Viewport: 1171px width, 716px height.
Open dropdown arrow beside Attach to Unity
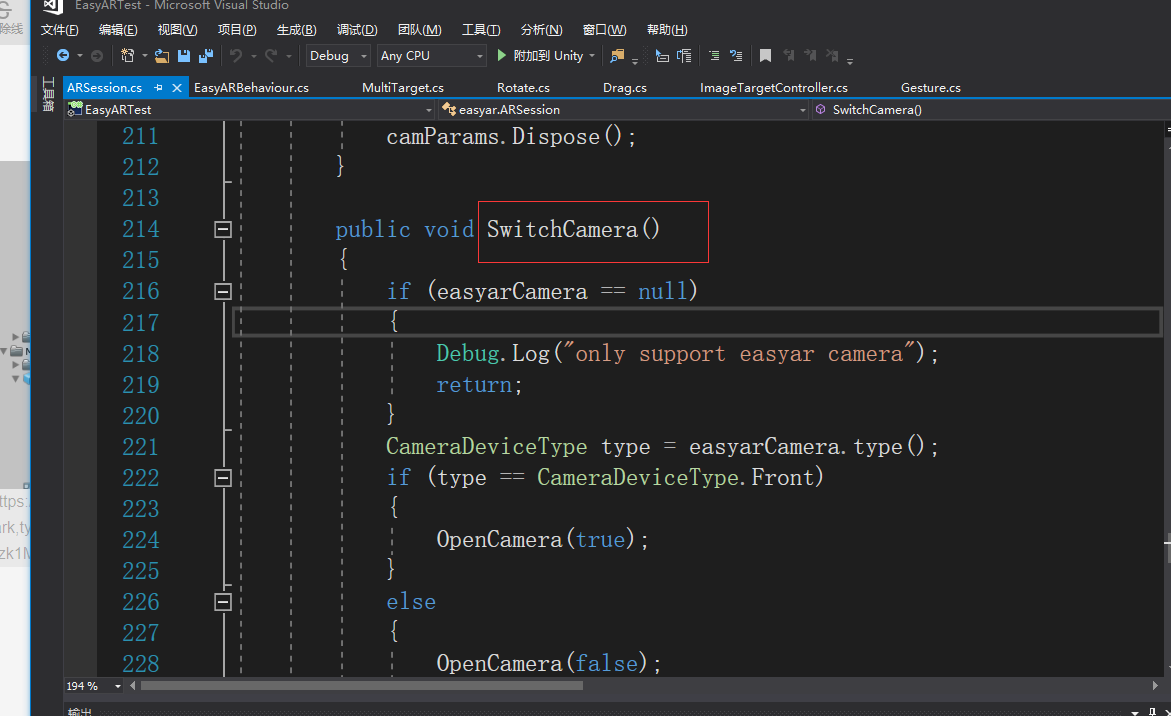592,55
